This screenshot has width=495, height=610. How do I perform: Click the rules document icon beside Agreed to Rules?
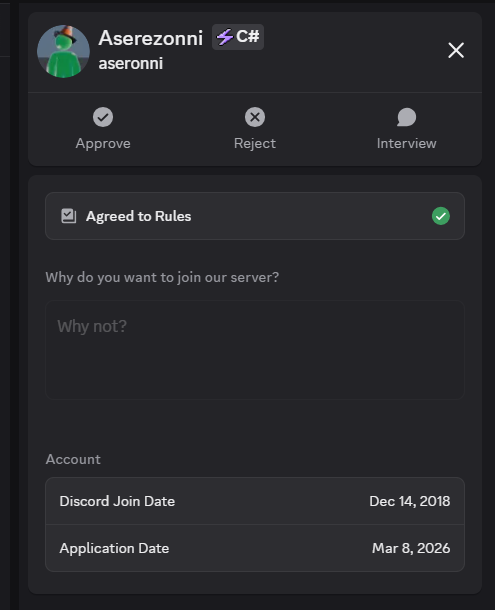click(x=68, y=216)
